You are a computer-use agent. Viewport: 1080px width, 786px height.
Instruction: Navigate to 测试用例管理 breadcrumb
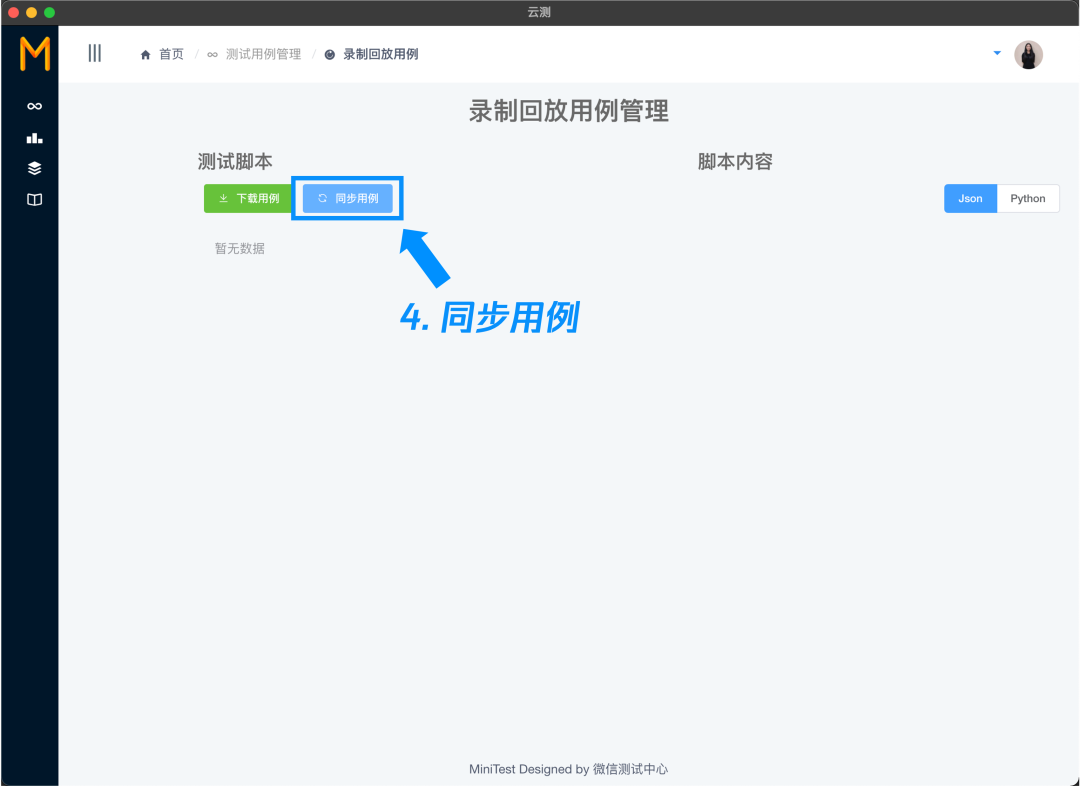pos(263,54)
